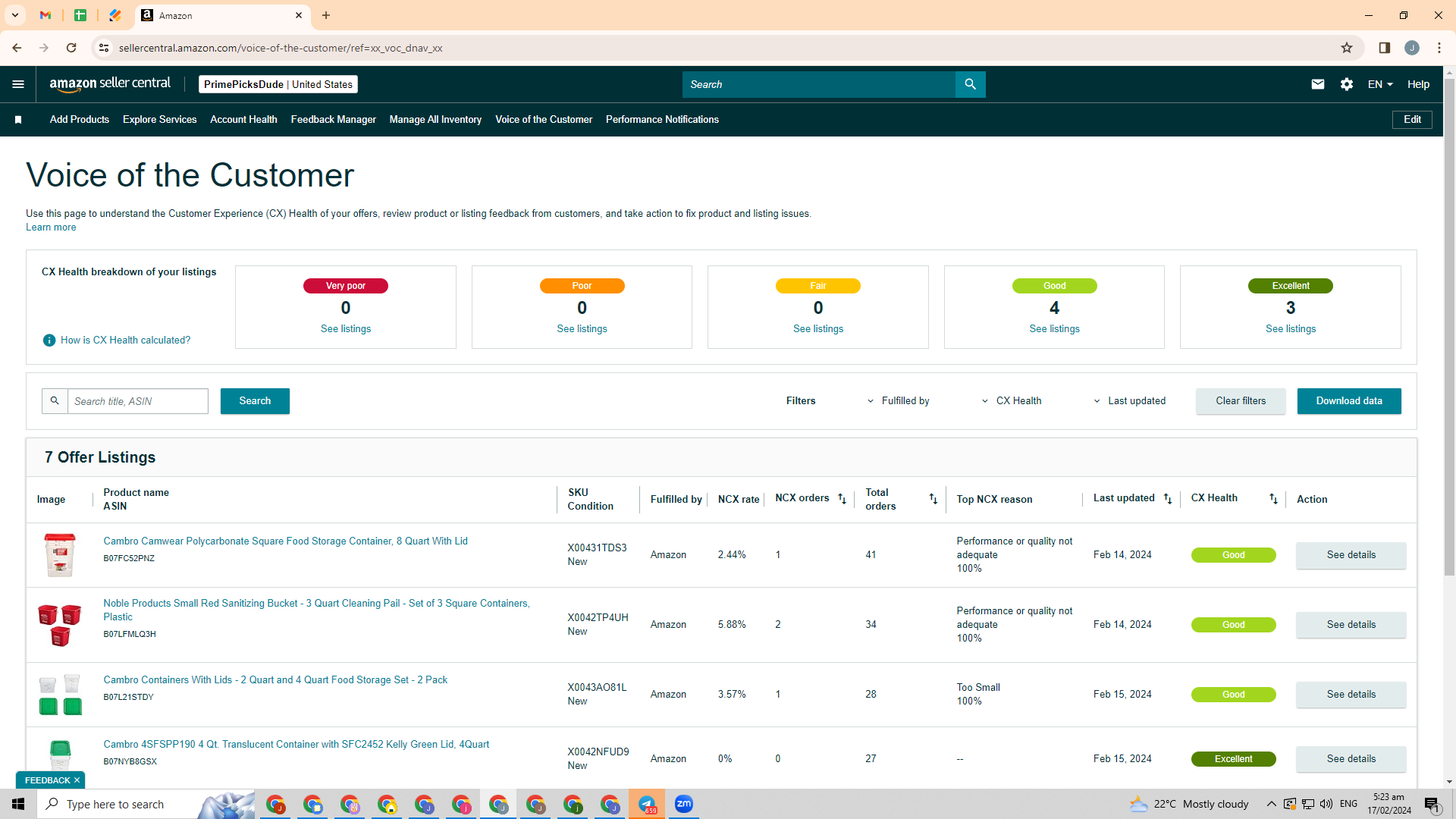The width and height of the screenshot is (1456, 819).
Task: See listings under Good CX Health
Action: [1054, 329]
